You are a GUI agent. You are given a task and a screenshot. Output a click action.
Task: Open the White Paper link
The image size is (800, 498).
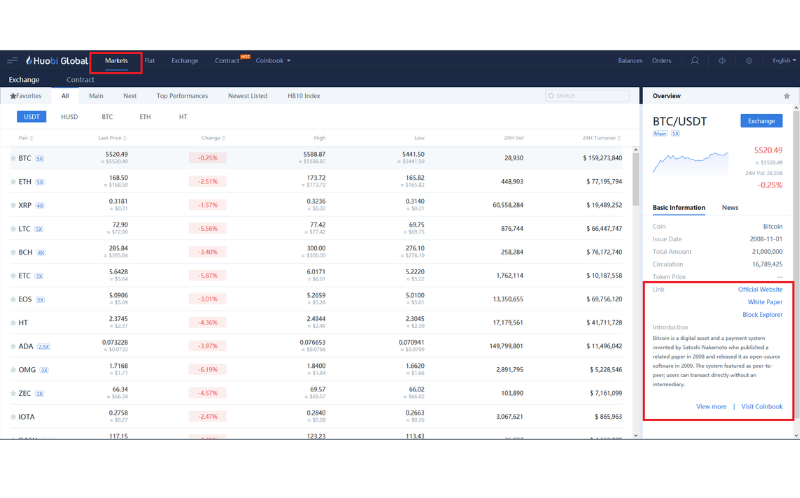point(765,302)
